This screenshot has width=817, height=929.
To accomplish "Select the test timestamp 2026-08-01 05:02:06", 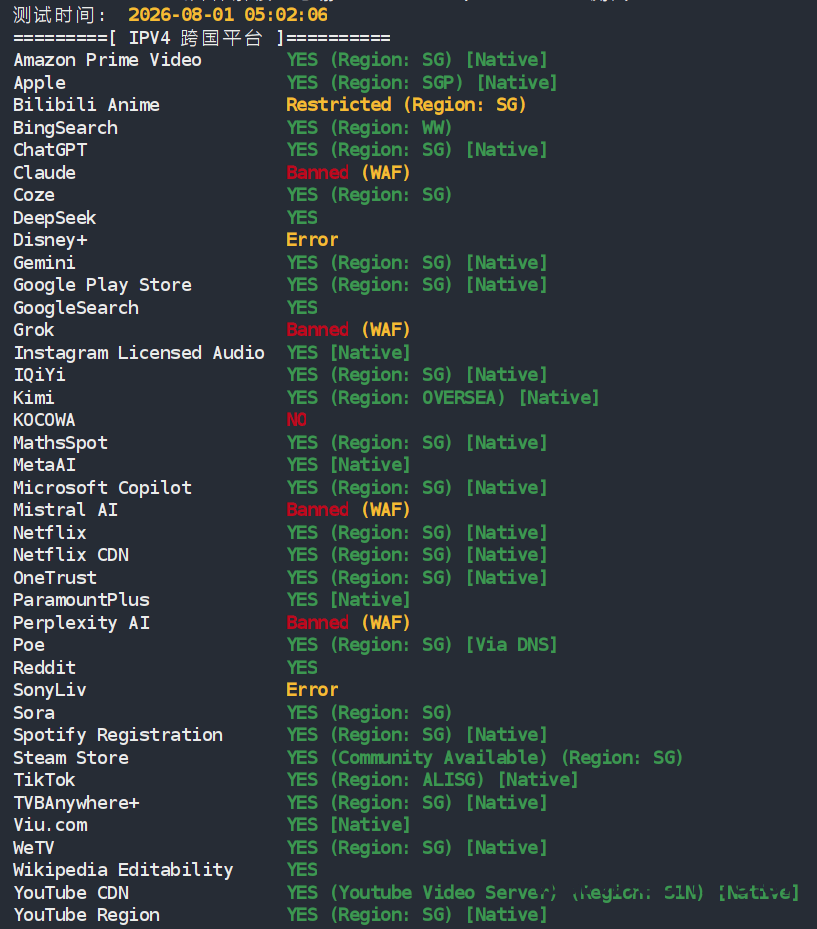I will 228,15.
